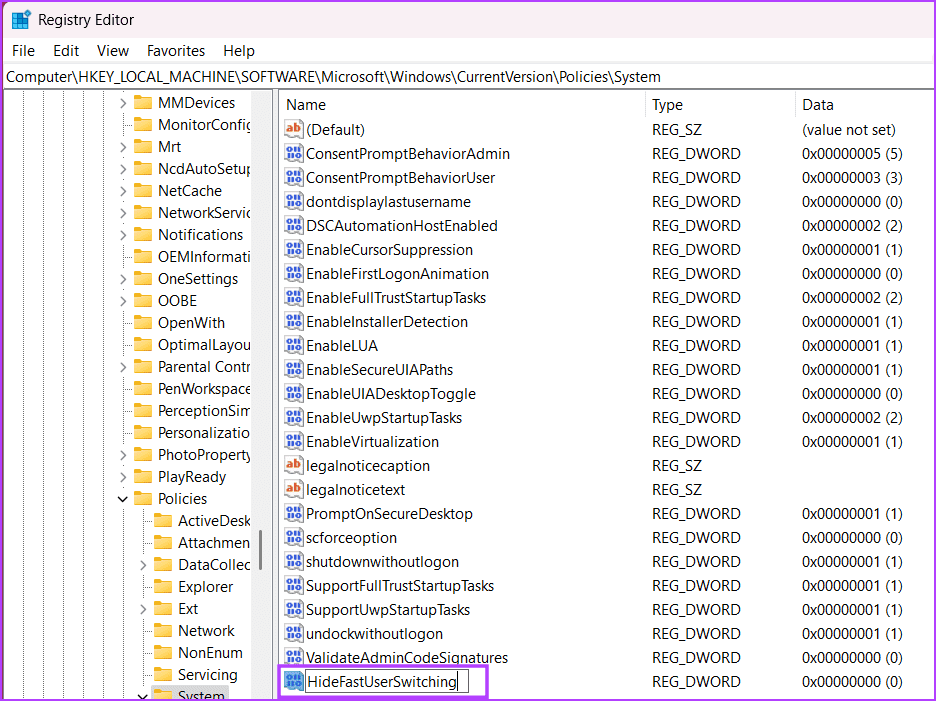Sort values by the Name column header
Viewport: 936px width, 701px height.
pyautogui.click(x=462, y=104)
